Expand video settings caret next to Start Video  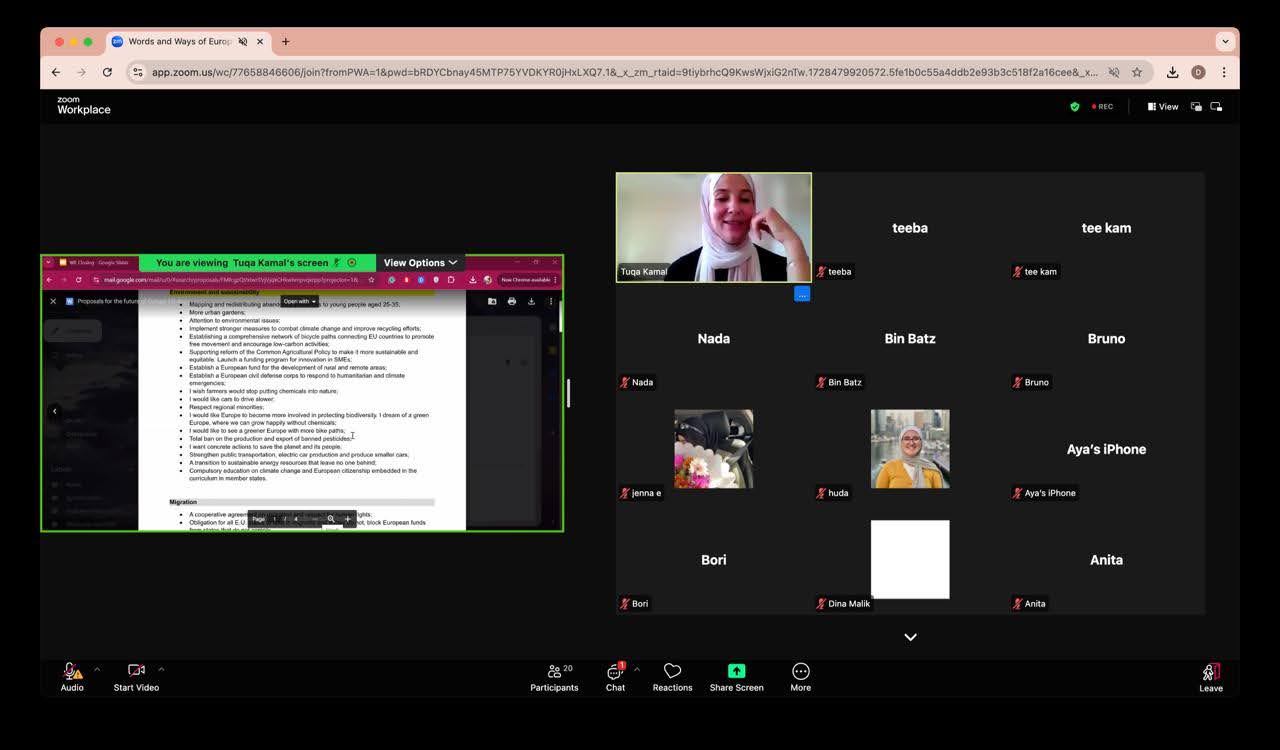click(161, 670)
